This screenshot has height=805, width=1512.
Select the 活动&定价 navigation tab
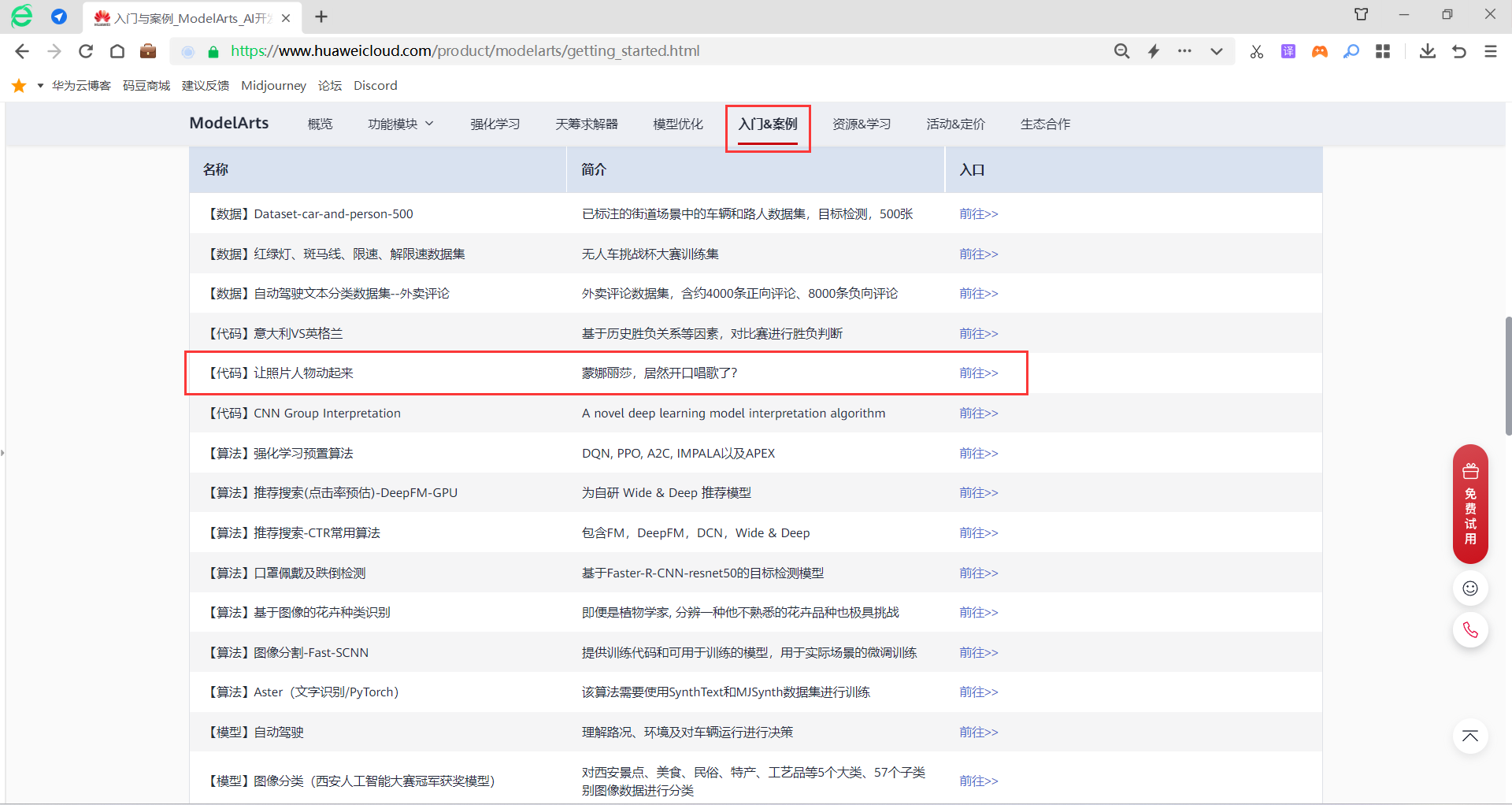pos(955,124)
